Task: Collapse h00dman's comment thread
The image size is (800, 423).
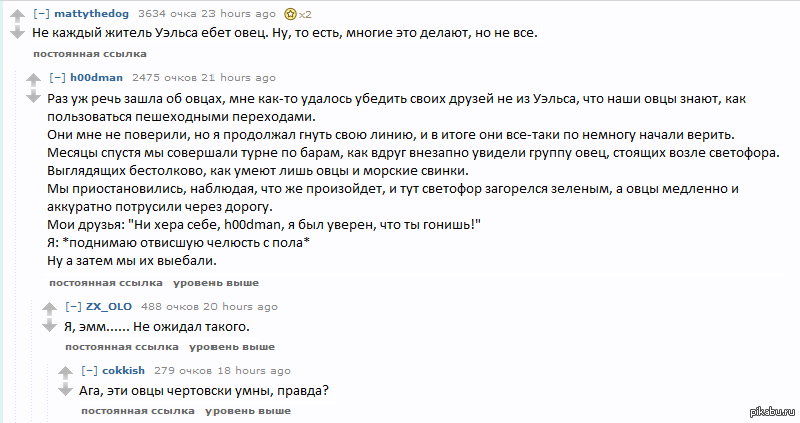Action: coord(57,77)
